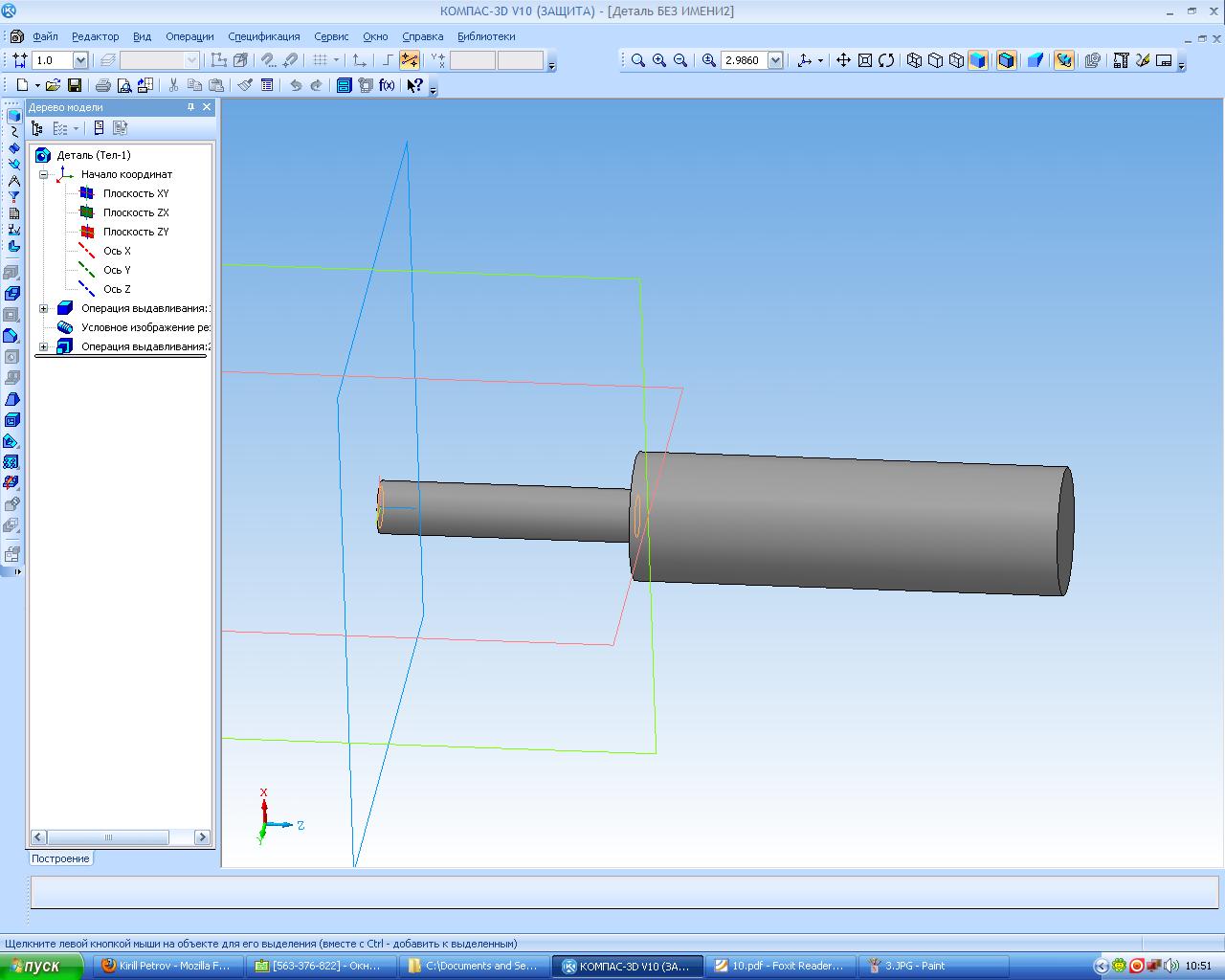Click the model tree horizontal scrollbar
Image resolution: width=1225 pixels, height=980 pixels.
pyautogui.click(x=107, y=837)
